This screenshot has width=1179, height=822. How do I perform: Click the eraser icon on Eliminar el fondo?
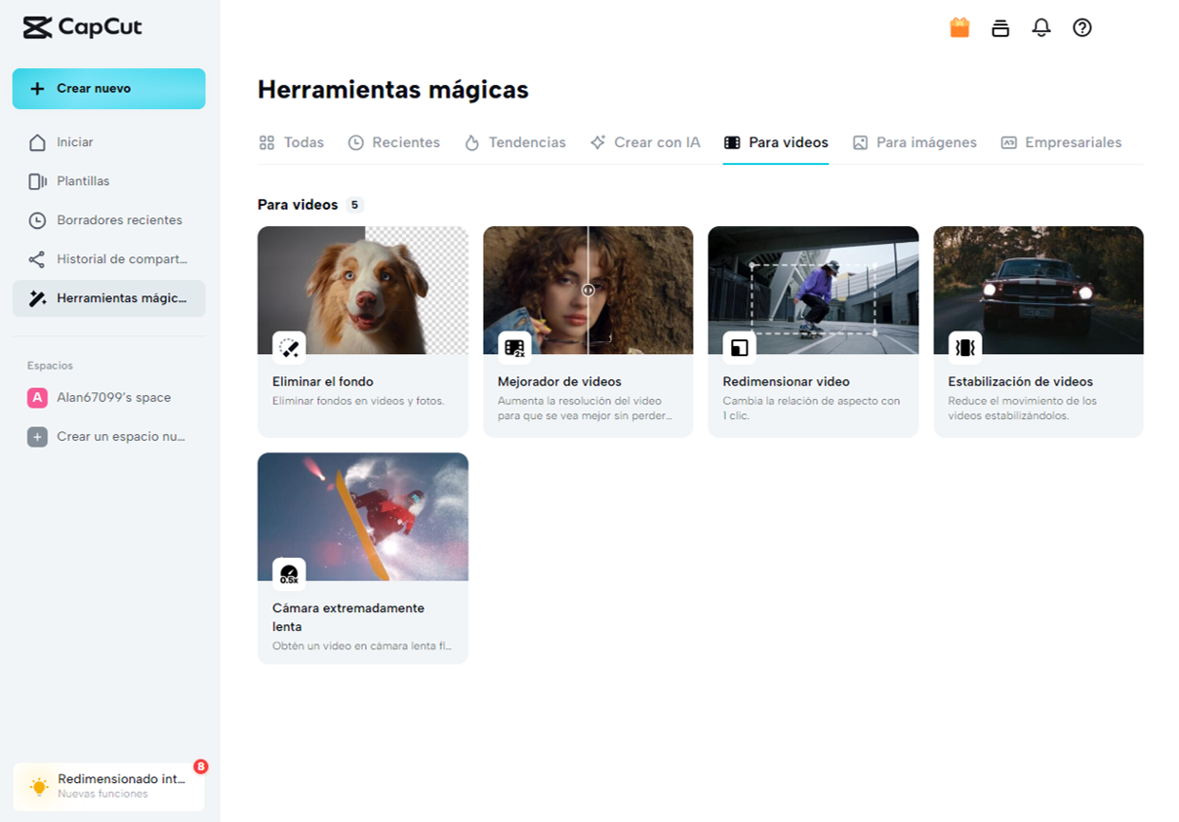pyautogui.click(x=289, y=347)
